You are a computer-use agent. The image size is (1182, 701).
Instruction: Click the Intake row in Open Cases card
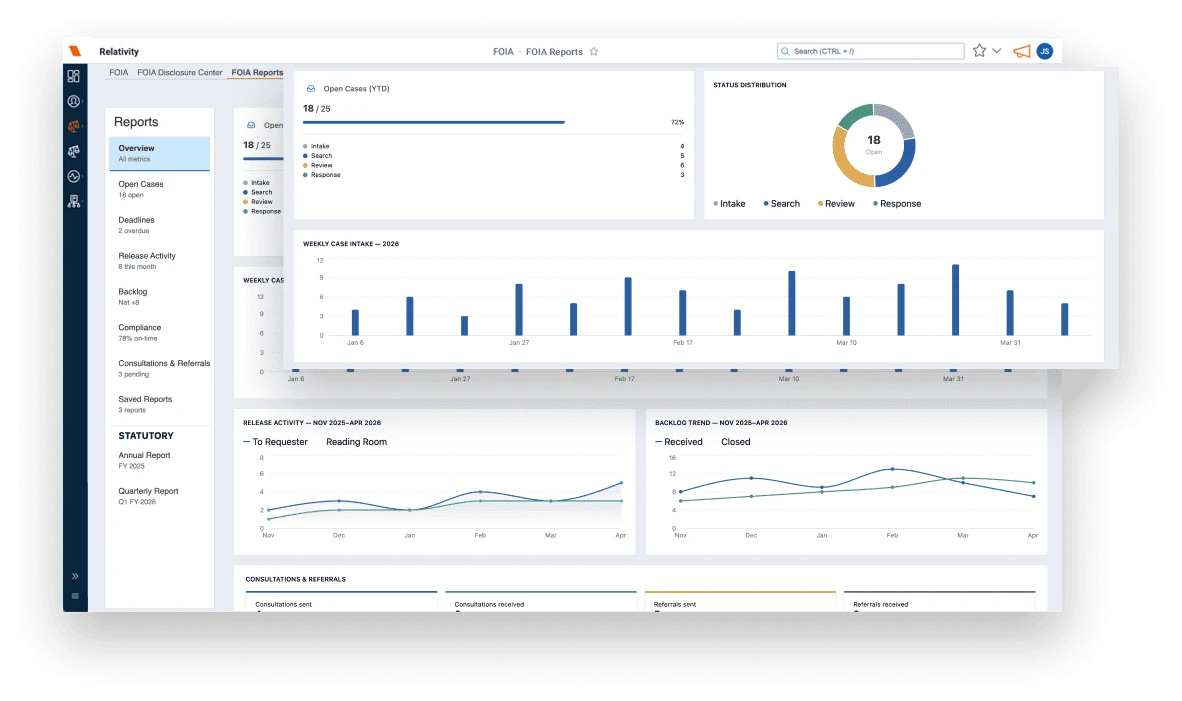(494, 146)
